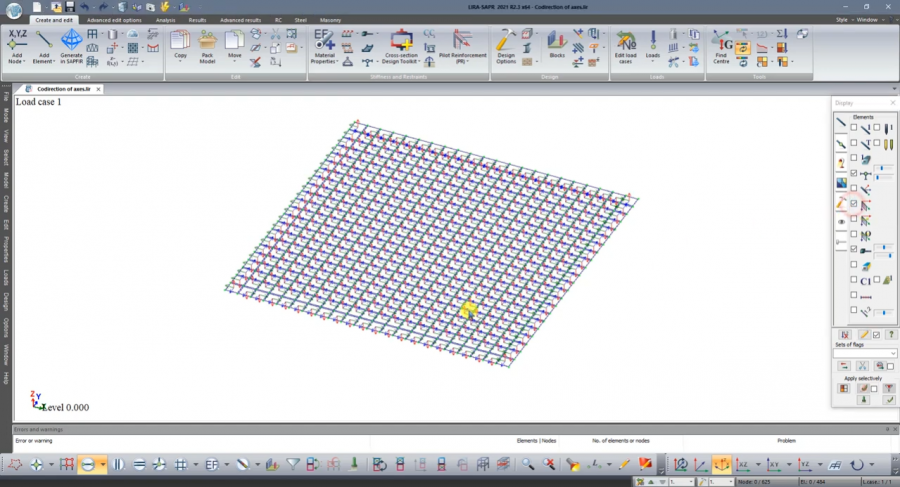Screen dimensions: 900x487
Task: Click the Find Centre tool
Action: [x=720, y=45]
